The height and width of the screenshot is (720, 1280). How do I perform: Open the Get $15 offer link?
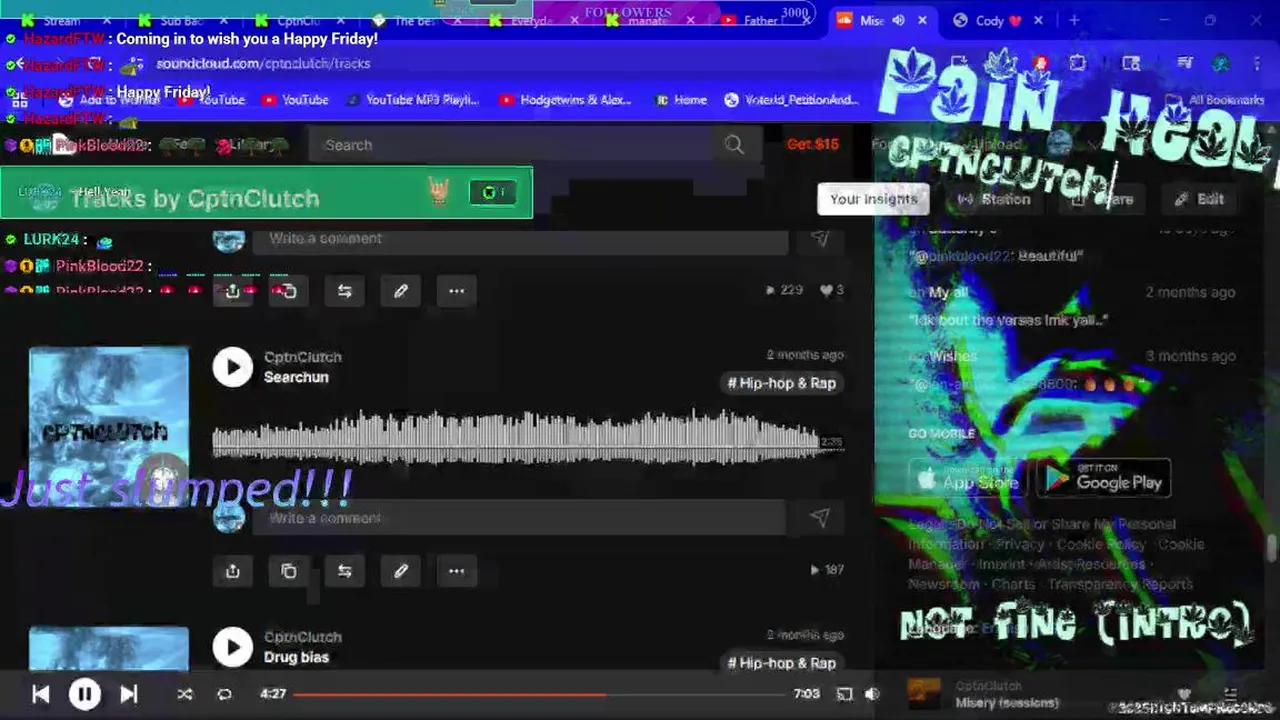coord(813,144)
